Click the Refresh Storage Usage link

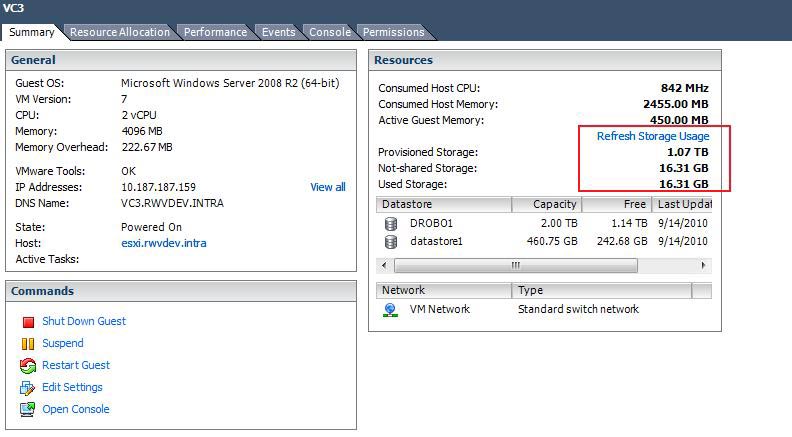pos(652,136)
